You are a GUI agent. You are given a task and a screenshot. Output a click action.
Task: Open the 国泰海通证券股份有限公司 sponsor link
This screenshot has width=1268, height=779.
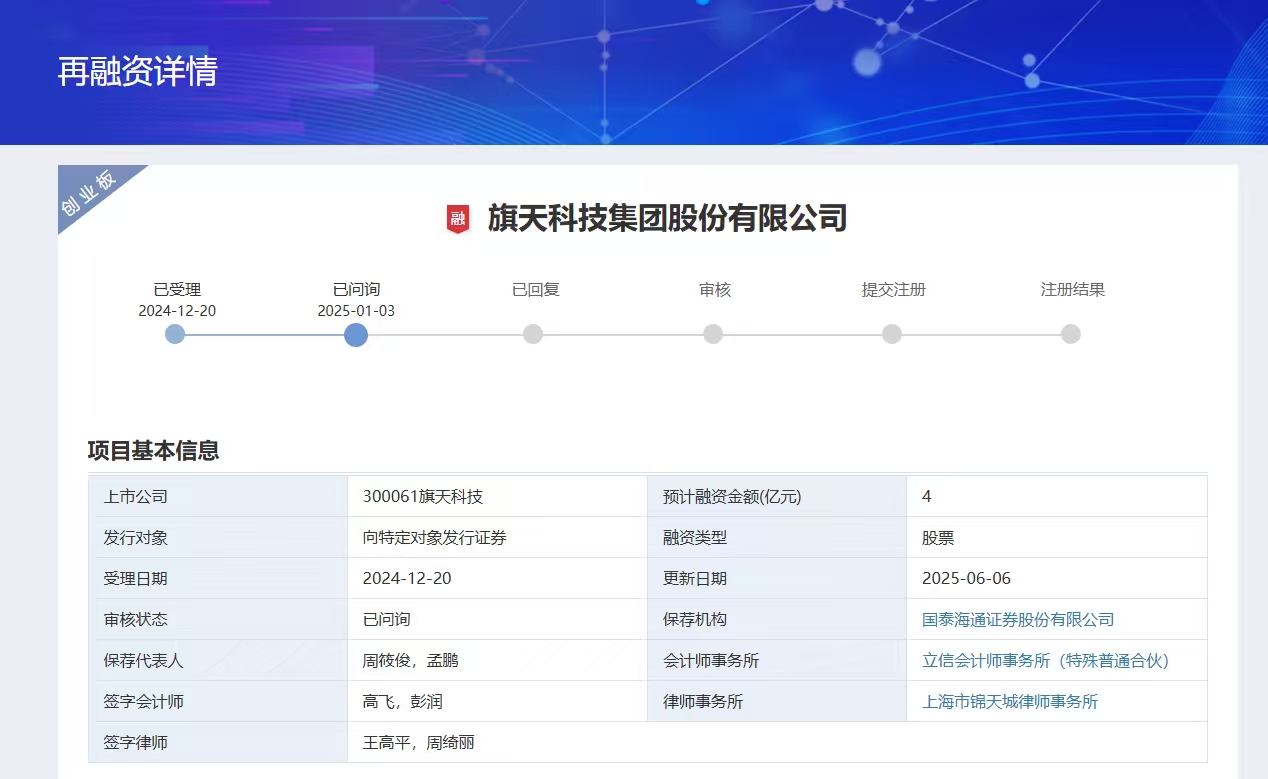[1018, 620]
